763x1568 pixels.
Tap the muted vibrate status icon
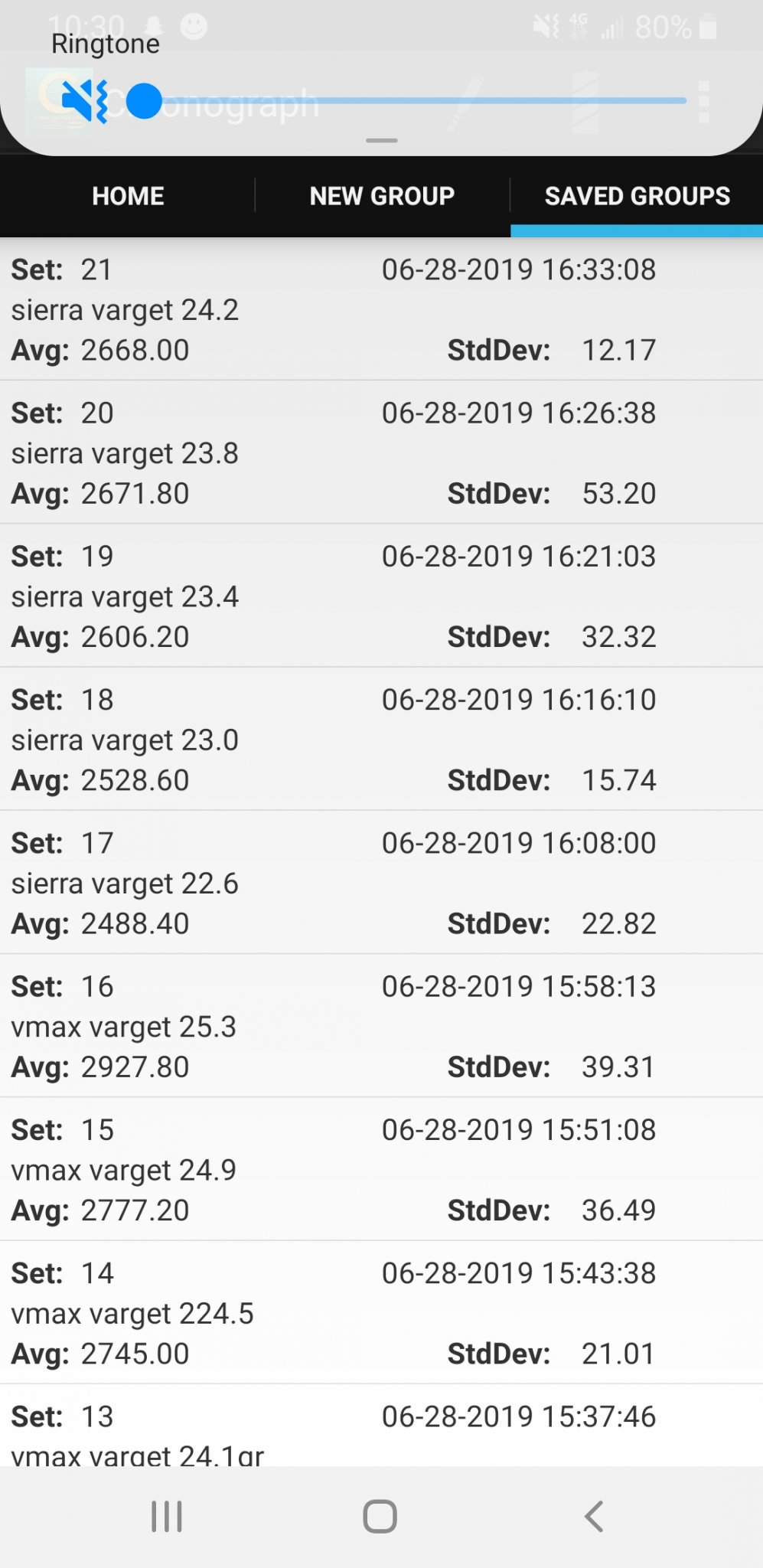tap(546, 28)
